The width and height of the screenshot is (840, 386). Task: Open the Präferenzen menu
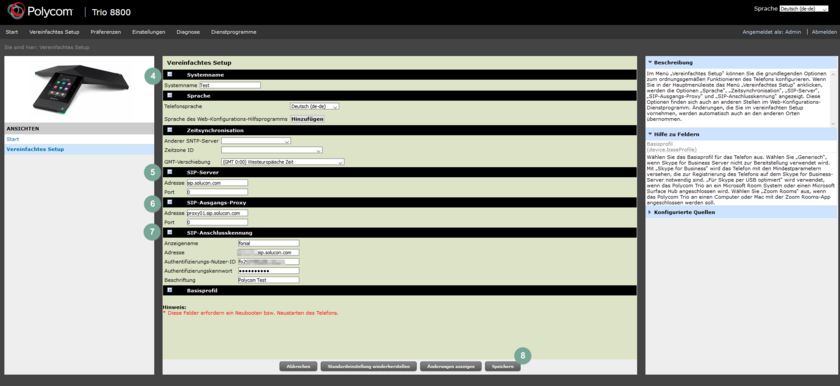[x=106, y=32]
